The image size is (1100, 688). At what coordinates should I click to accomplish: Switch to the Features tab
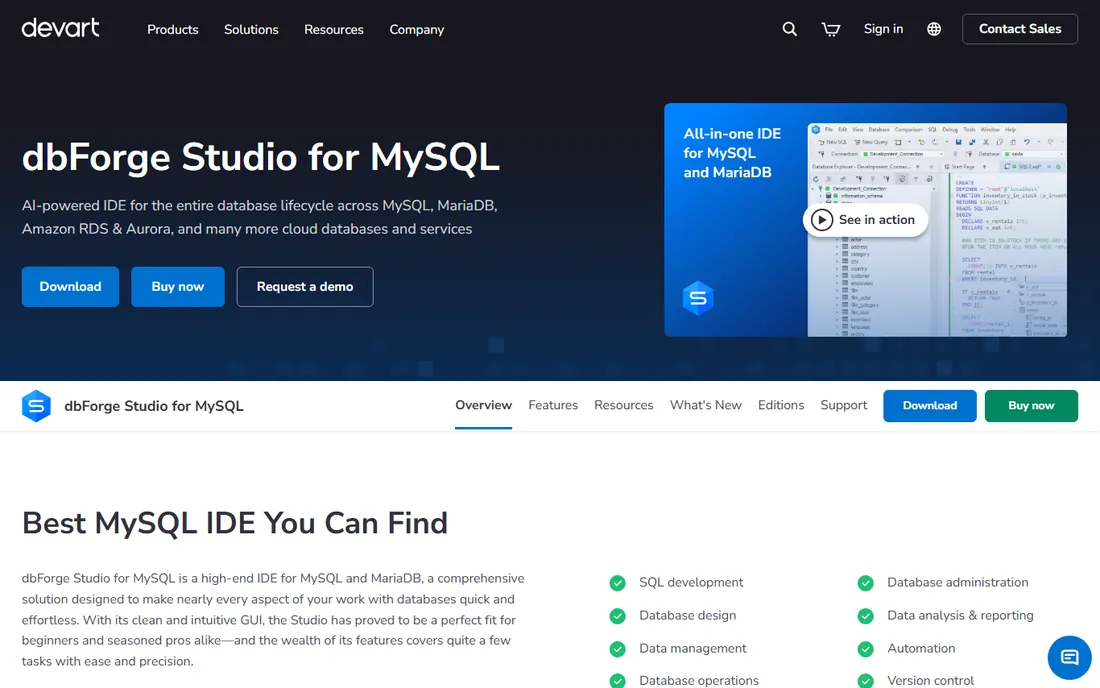(x=553, y=405)
